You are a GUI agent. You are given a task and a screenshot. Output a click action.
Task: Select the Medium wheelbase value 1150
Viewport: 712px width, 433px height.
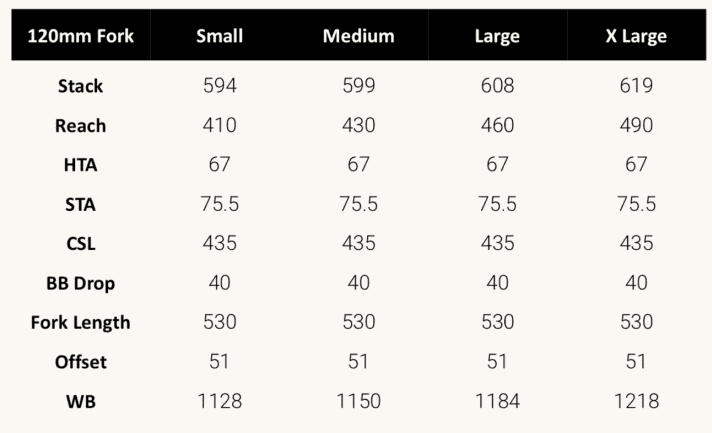359,402
